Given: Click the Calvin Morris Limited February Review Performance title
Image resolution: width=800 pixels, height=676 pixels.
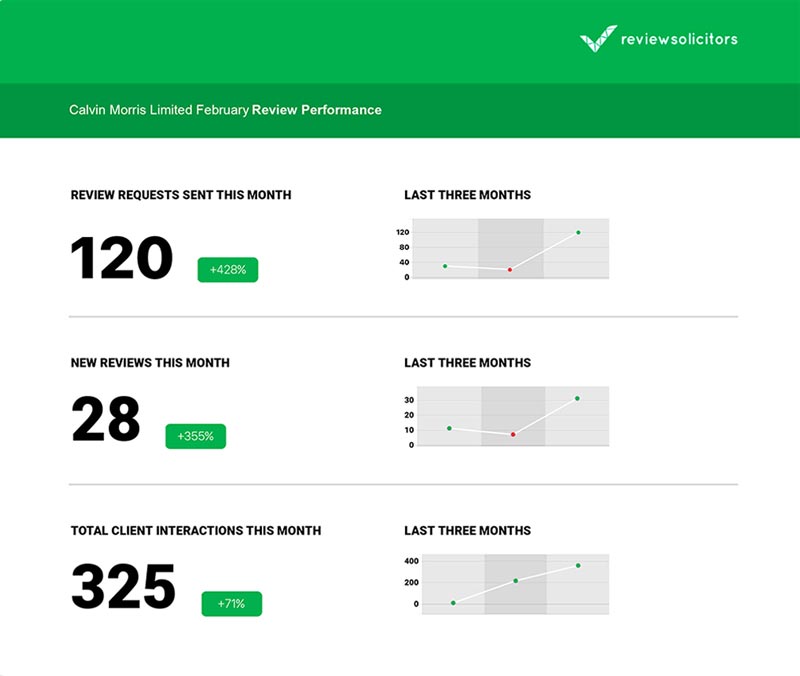Looking at the screenshot, I should [225, 110].
